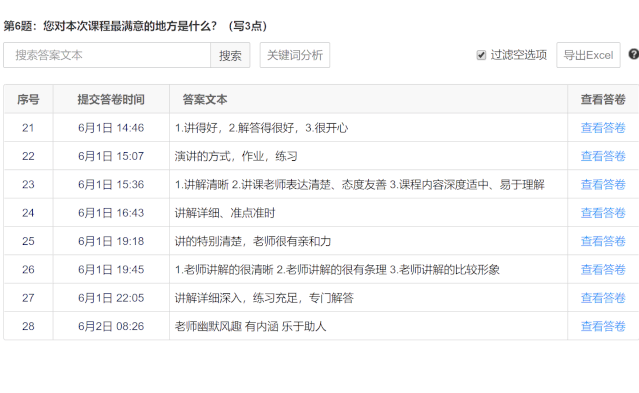639x393 pixels.
Task: Click timestamp '6月1日 16:43'
Action: coord(111,213)
